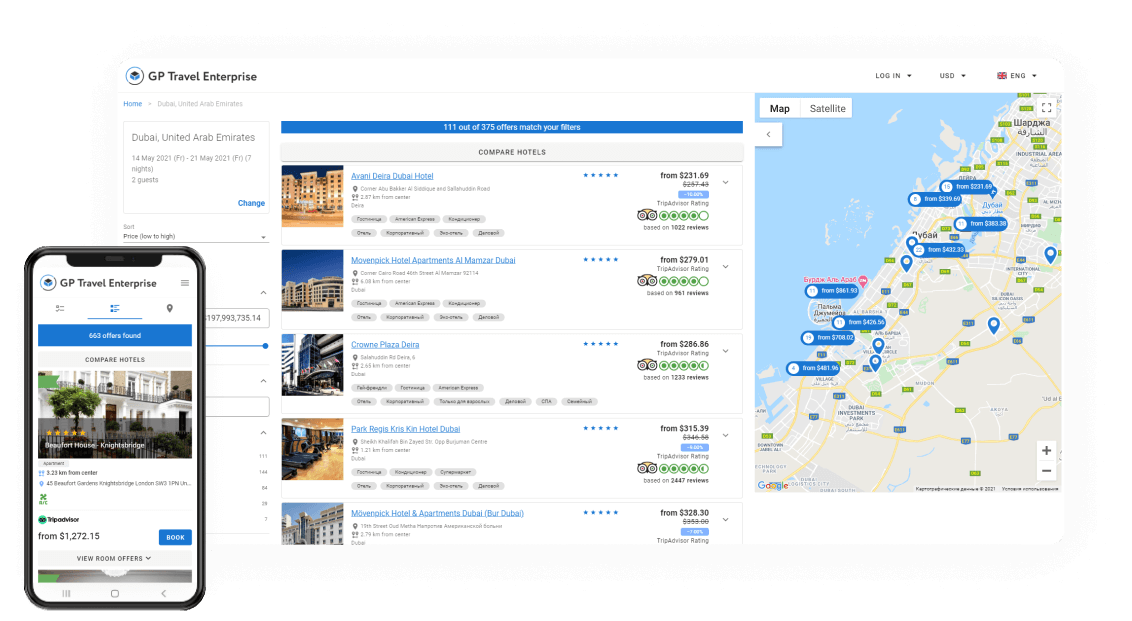The image size is (1132, 621).
Task: Select the map marker labeled from $426.56
Action: click(x=859, y=323)
